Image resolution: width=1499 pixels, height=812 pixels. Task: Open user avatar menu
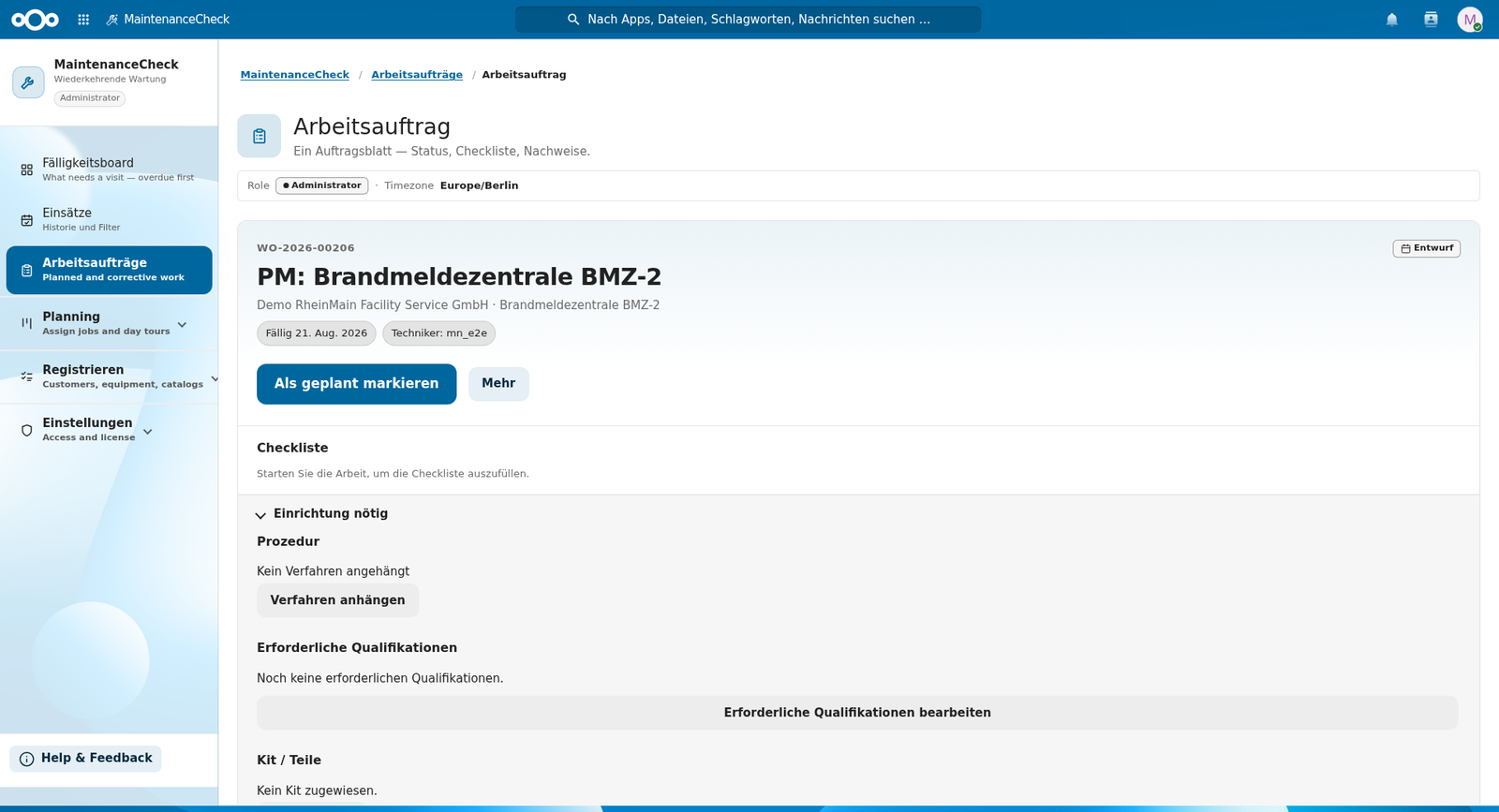[x=1470, y=19]
